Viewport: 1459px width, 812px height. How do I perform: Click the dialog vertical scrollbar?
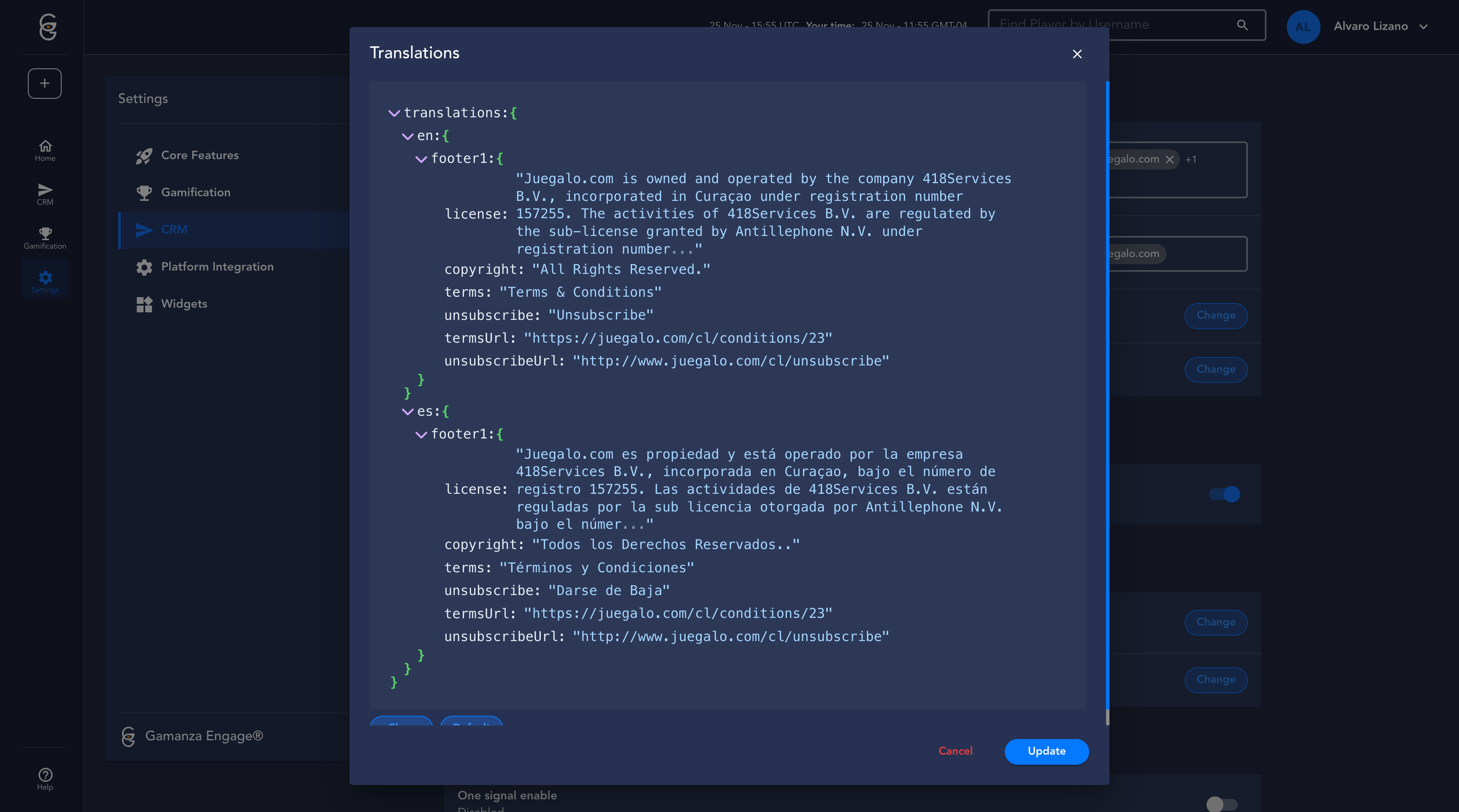1107,396
